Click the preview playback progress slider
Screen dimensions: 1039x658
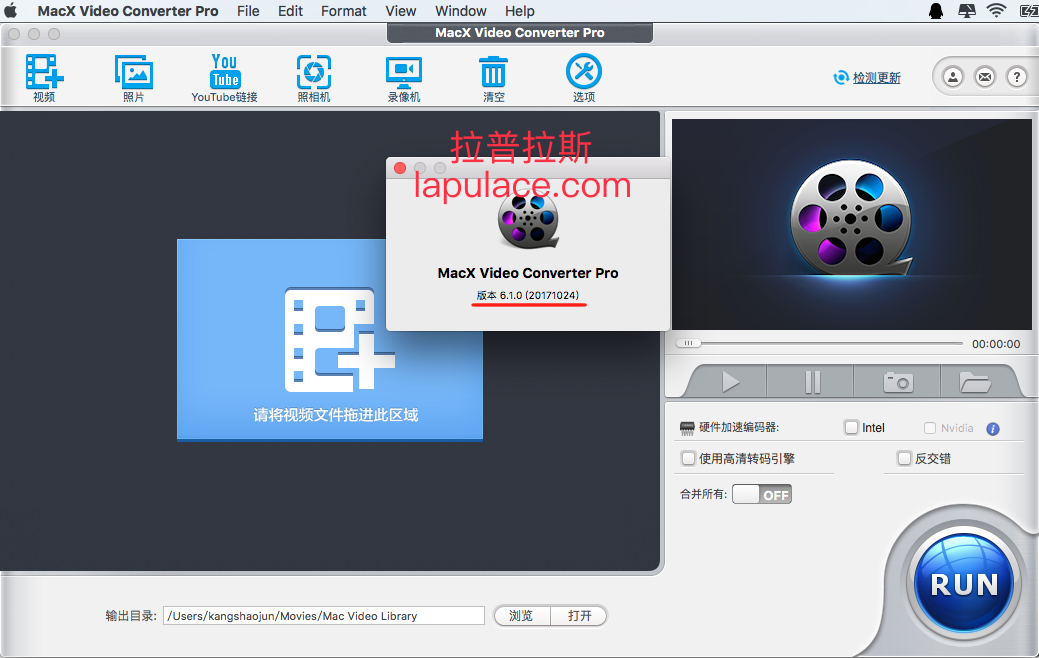(819, 343)
